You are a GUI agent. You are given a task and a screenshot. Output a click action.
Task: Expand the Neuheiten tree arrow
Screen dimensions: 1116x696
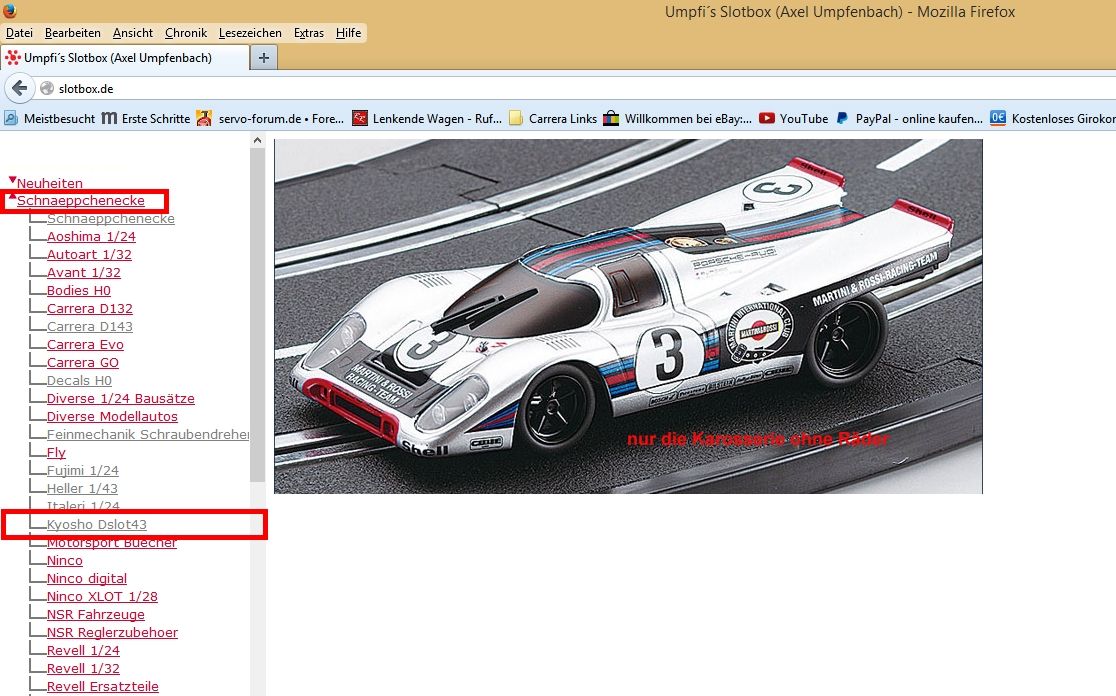(x=12, y=181)
